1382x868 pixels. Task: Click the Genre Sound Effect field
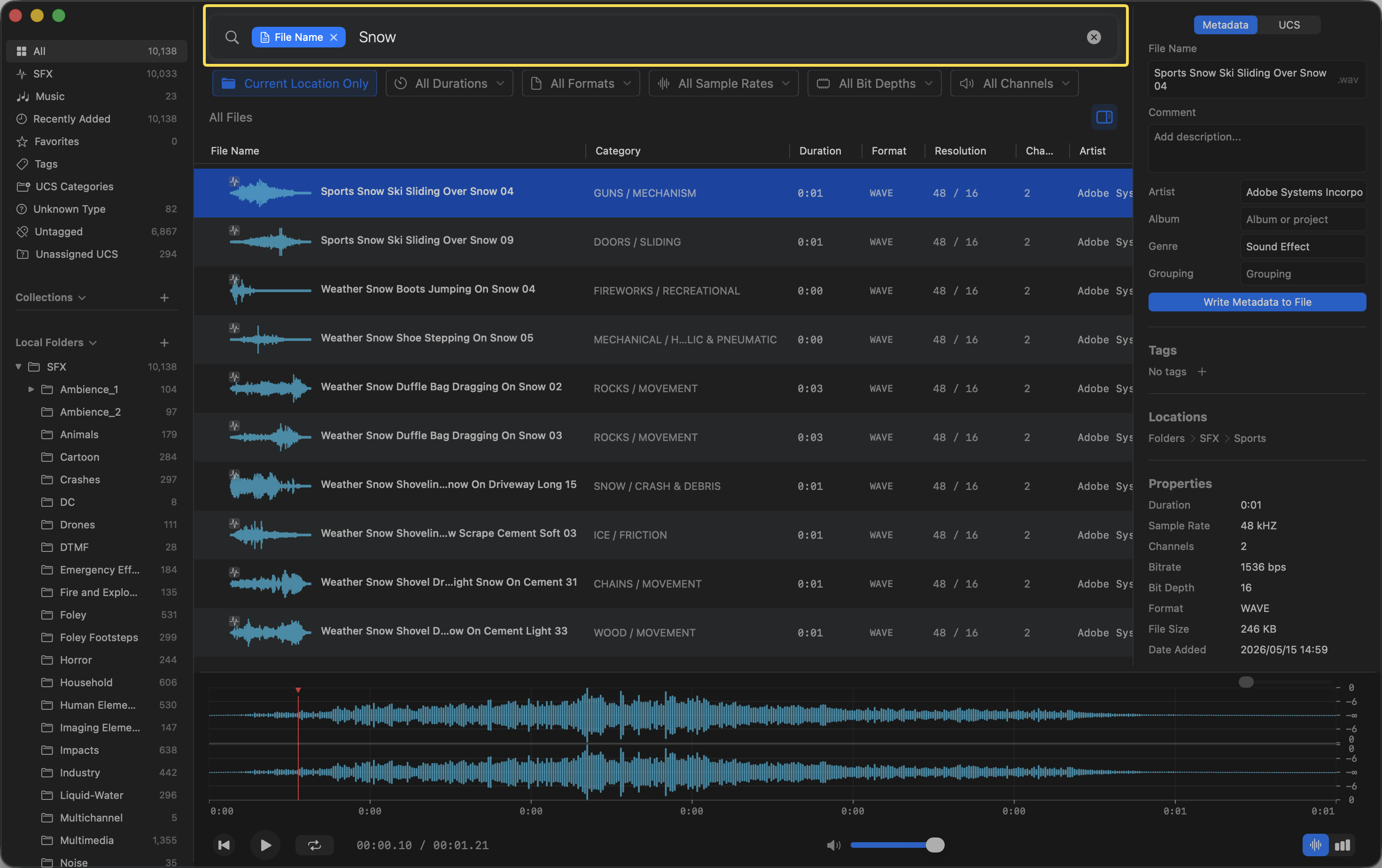[1303, 247]
